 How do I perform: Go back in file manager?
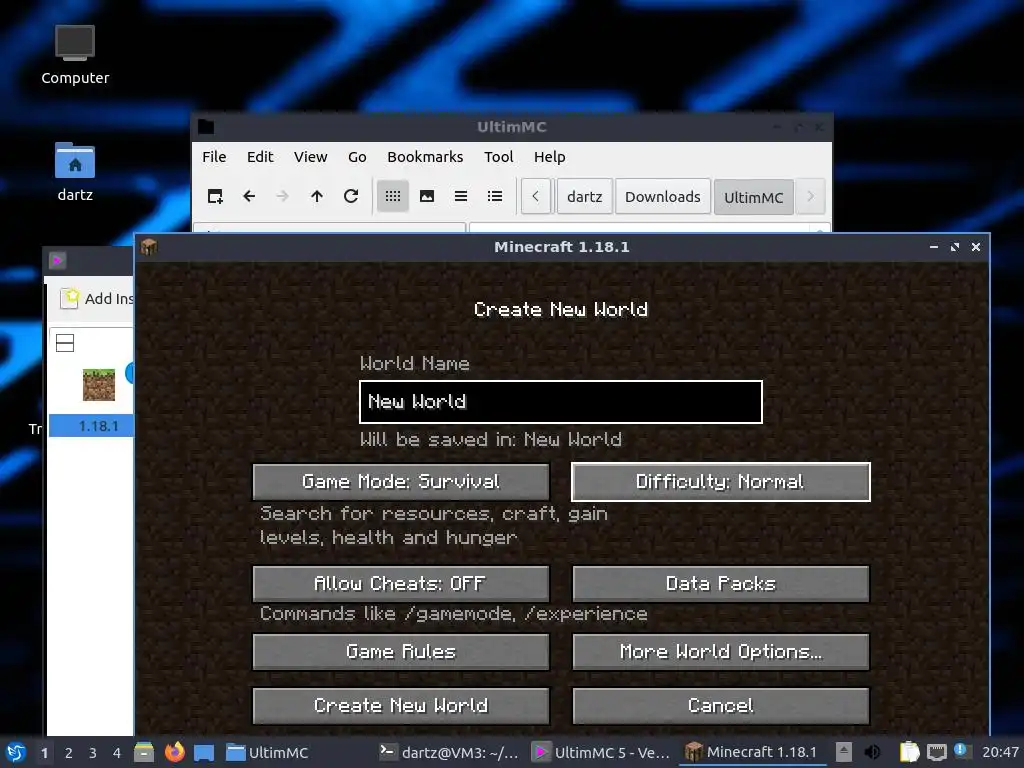[x=249, y=196]
